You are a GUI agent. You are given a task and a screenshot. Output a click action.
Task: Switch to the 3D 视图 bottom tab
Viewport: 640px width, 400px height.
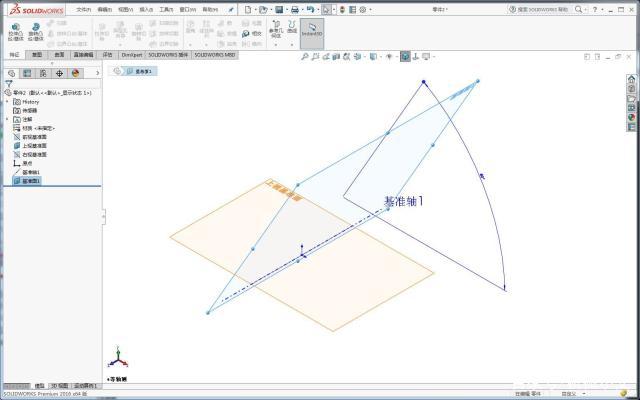click(60, 386)
